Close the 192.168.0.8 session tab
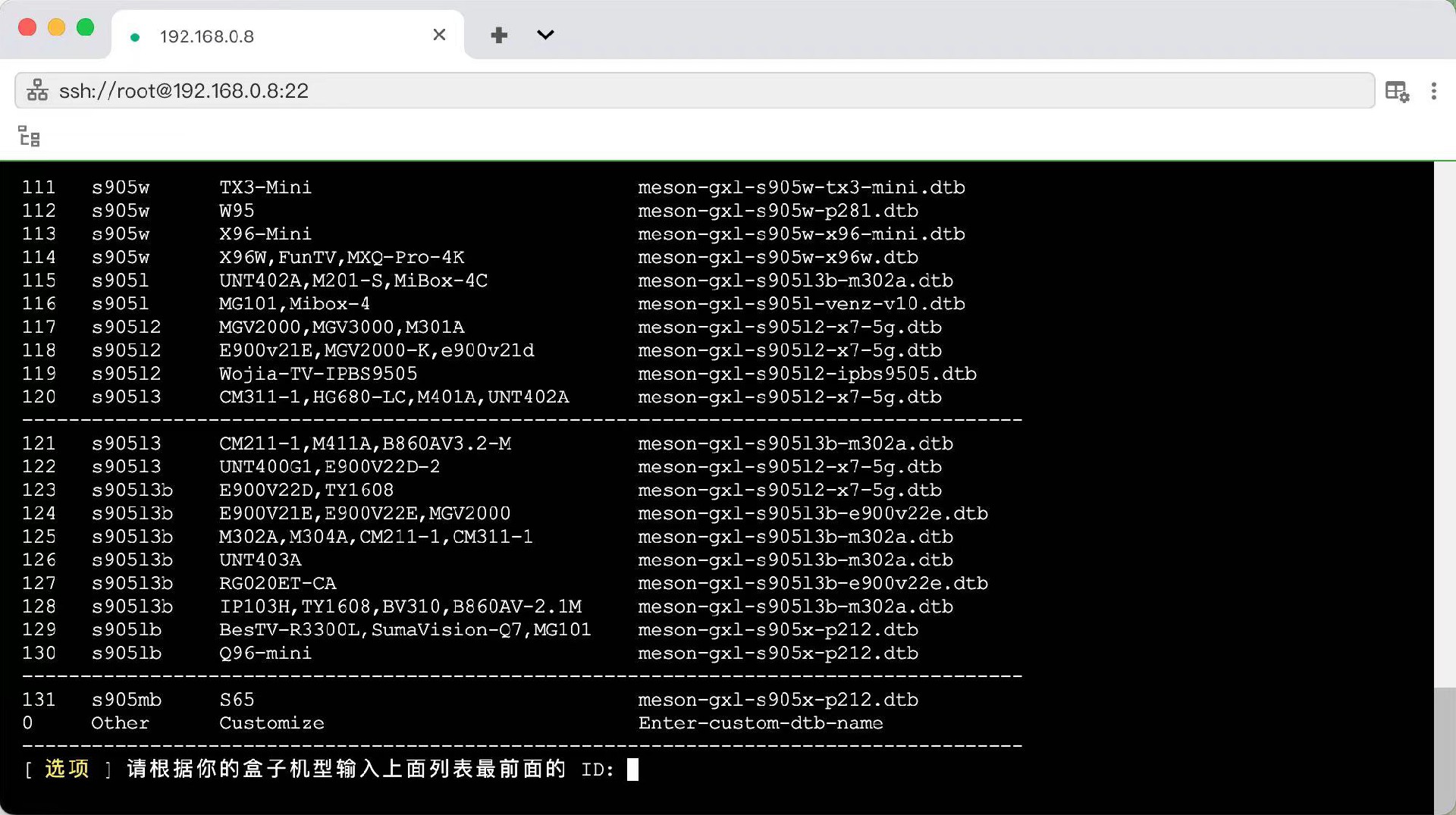 pyautogui.click(x=439, y=35)
